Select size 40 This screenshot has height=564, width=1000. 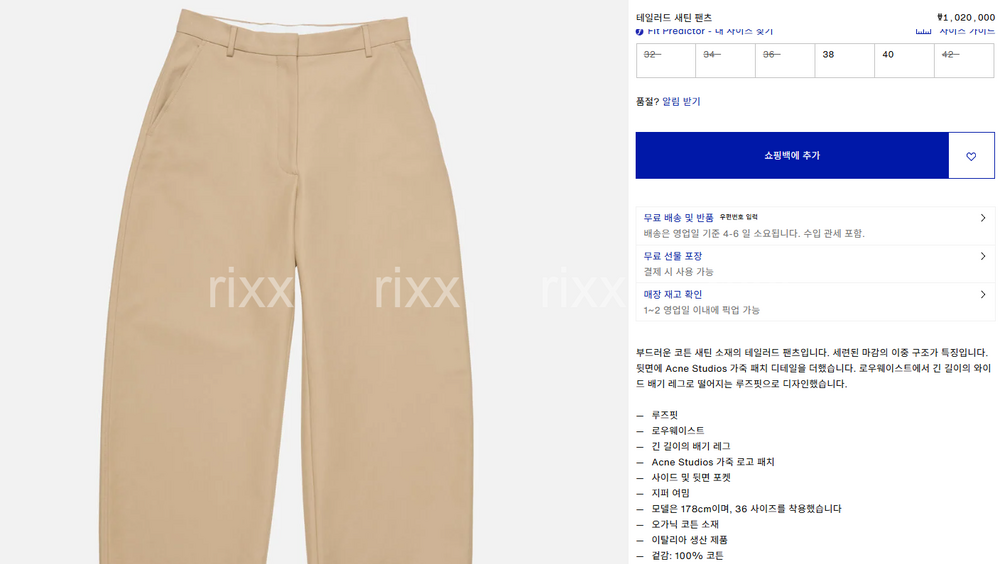click(x=904, y=61)
